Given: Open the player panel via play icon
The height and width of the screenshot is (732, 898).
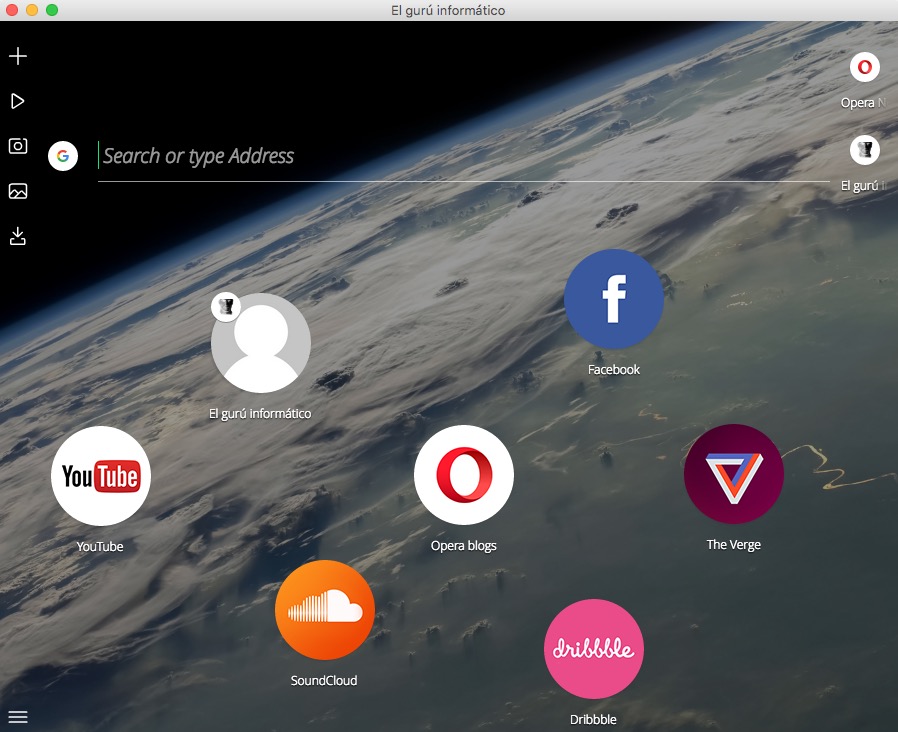Looking at the screenshot, I should point(18,101).
